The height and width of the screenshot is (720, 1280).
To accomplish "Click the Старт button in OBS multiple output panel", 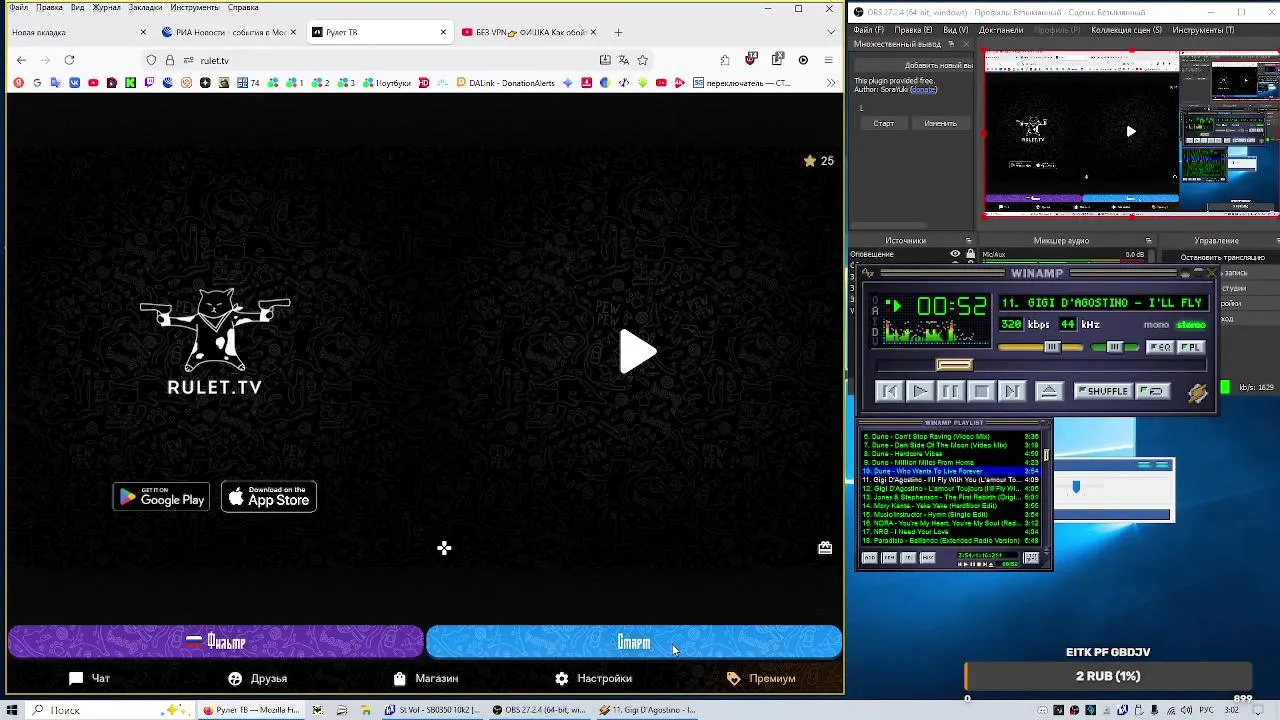I will click(884, 123).
